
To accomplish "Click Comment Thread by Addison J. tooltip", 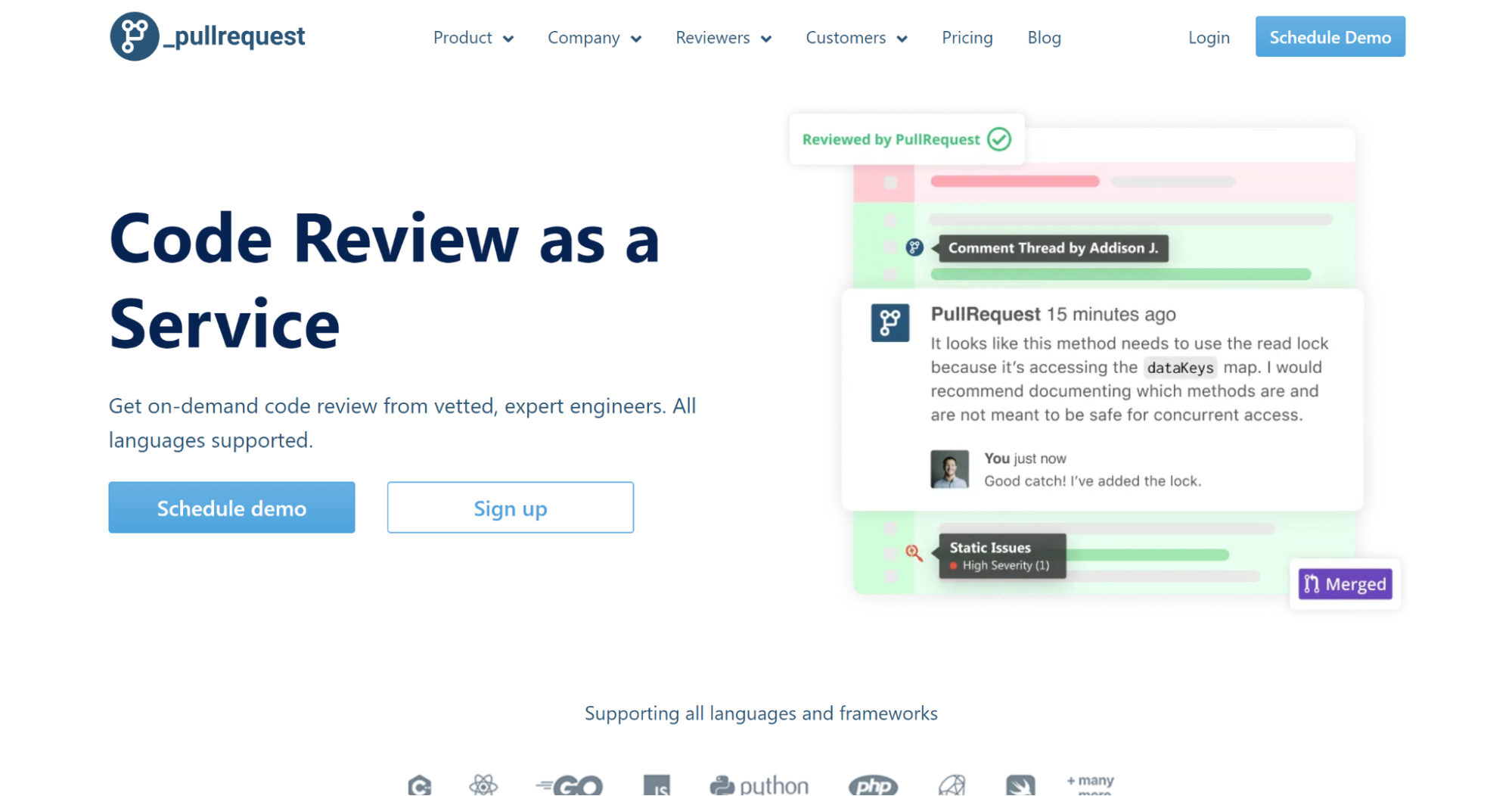I will [1053, 248].
